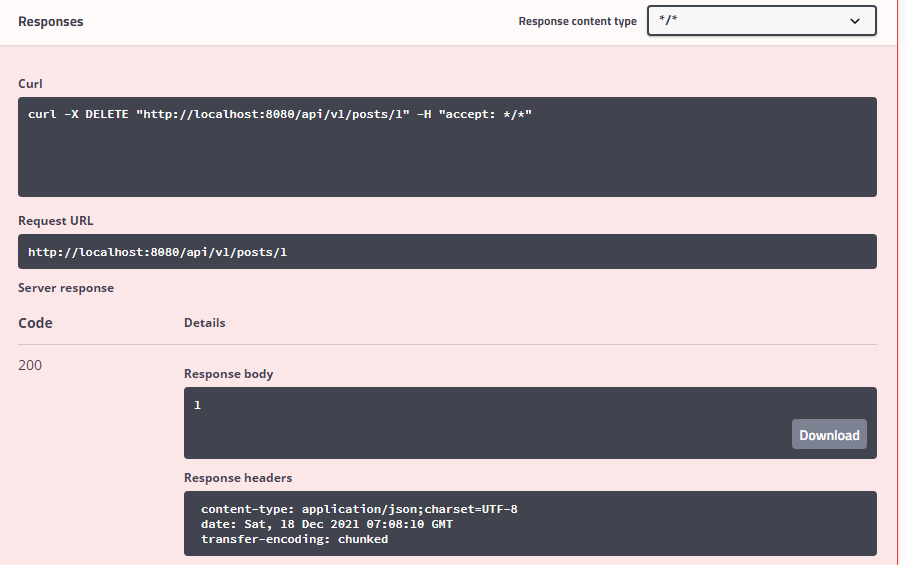
Task: Click the Server response label
Action: (66, 288)
